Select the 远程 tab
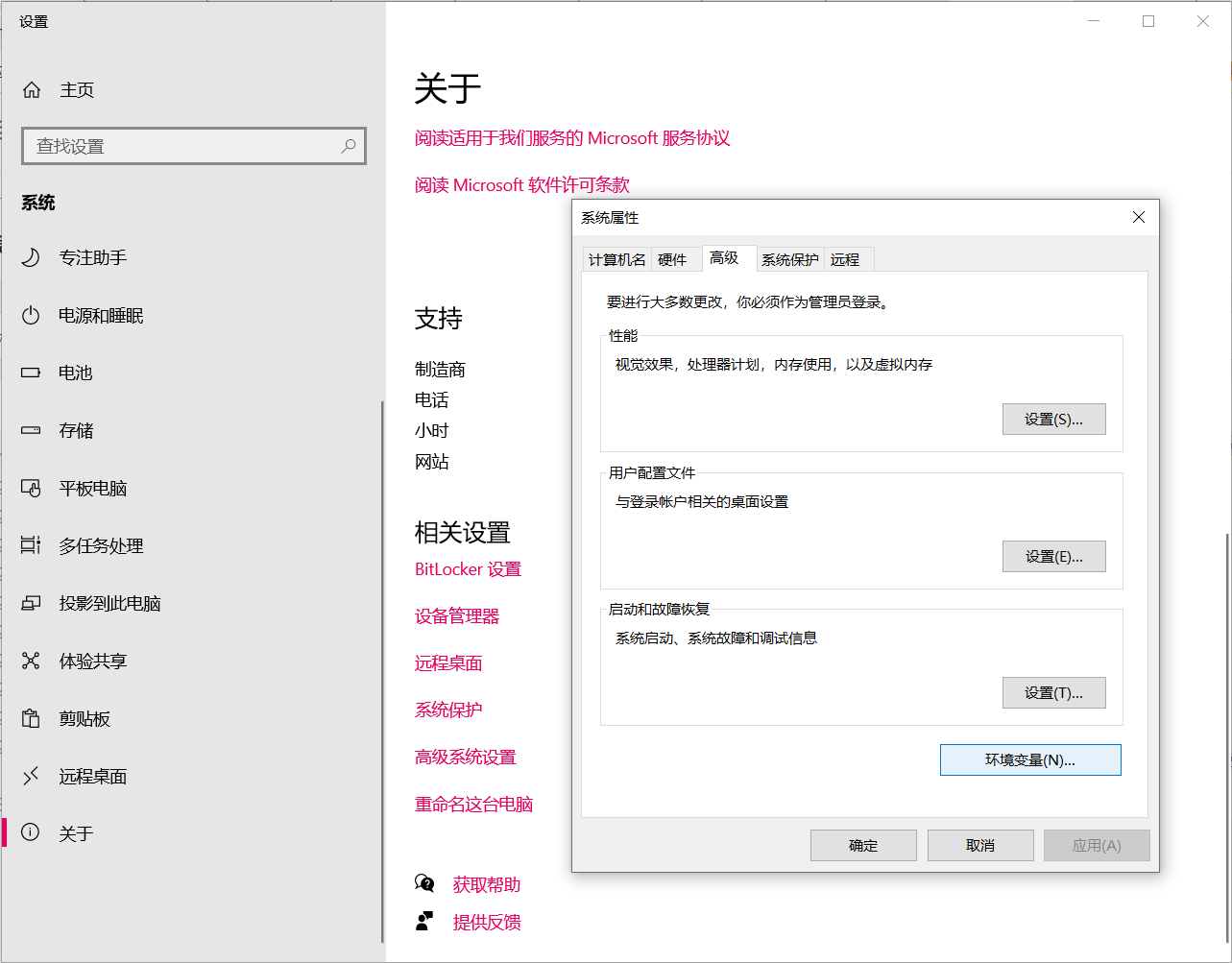Image resolution: width=1232 pixels, height=963 pixels. (845, 260)
